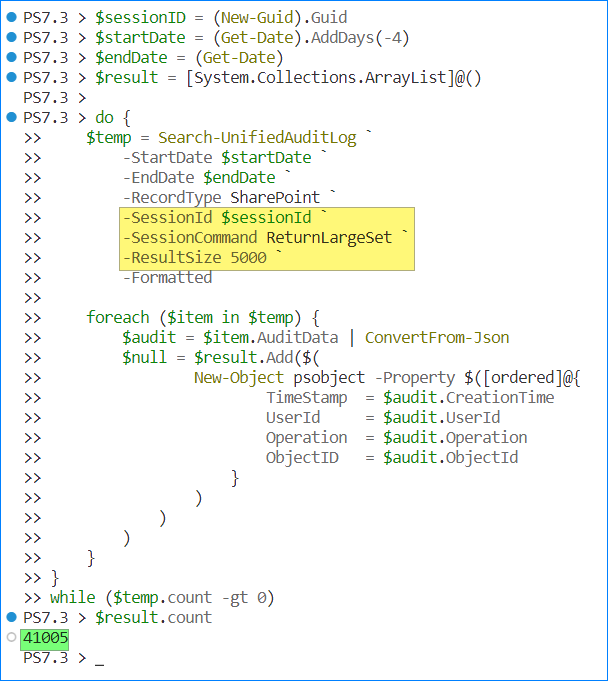Click the -ResultSize parameter name

172,258
